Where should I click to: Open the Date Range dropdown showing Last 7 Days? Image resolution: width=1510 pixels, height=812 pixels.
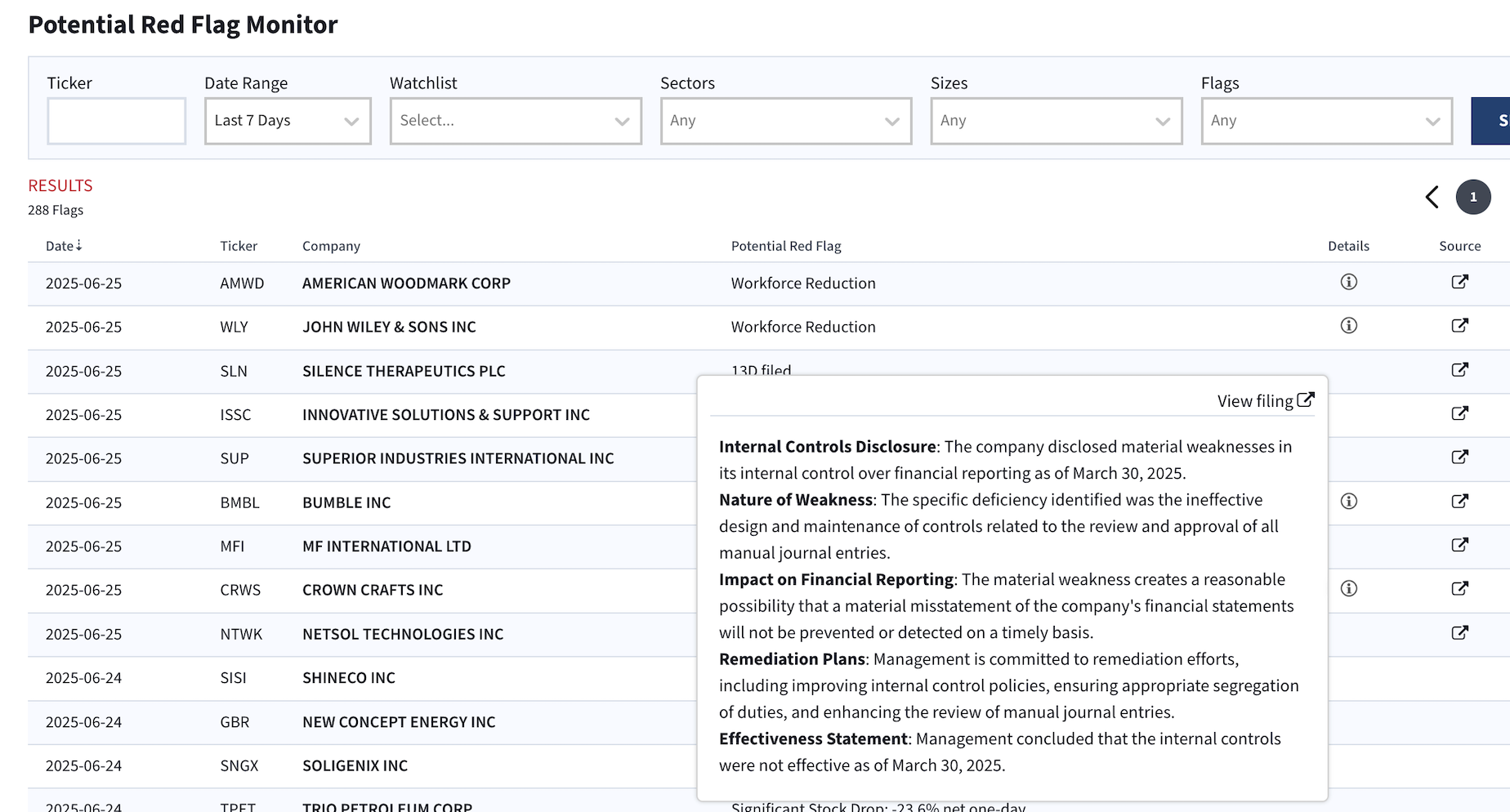287,120
